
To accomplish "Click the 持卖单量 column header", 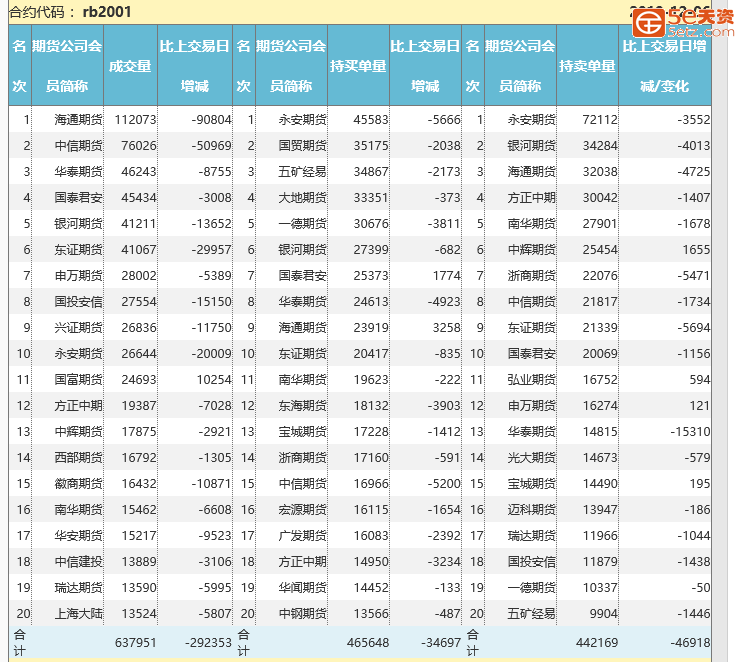I will pyautogui.click(x=587, y=66).
